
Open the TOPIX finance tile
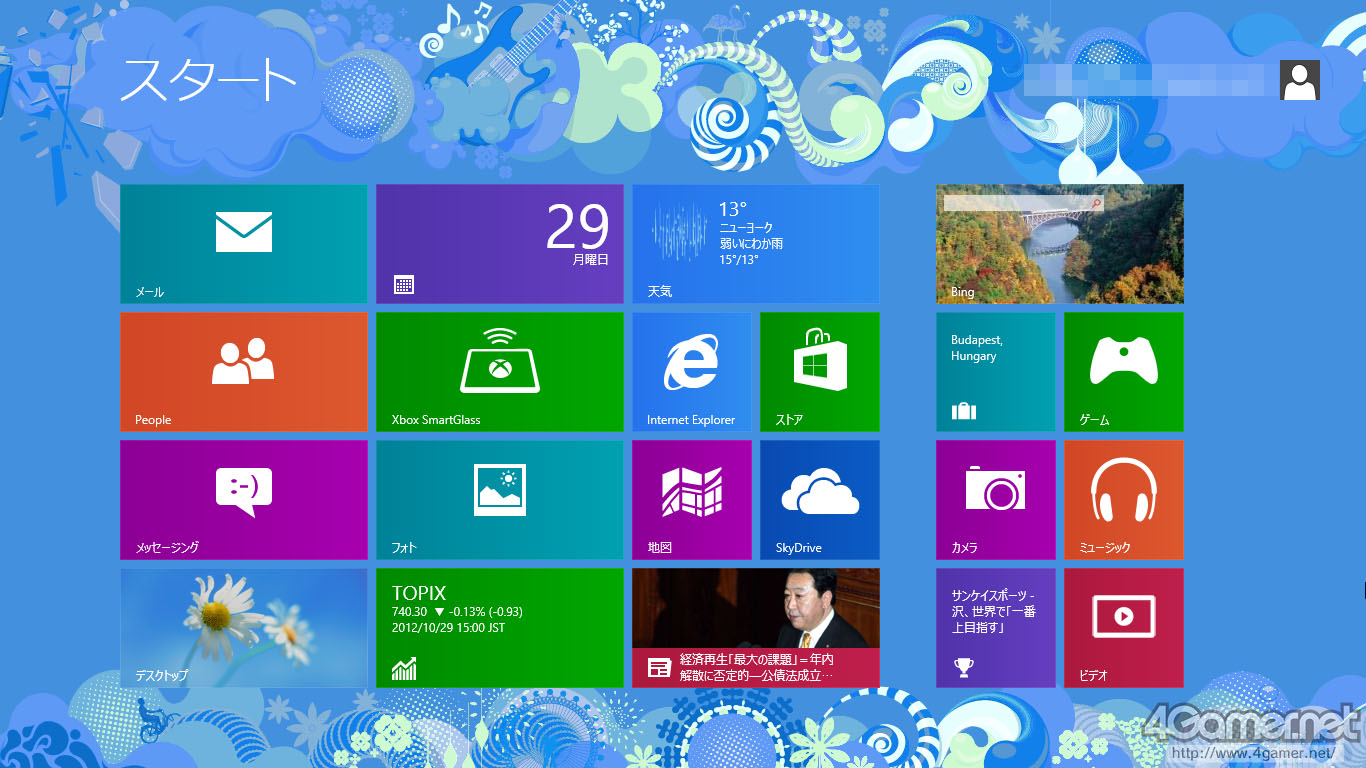500,628
